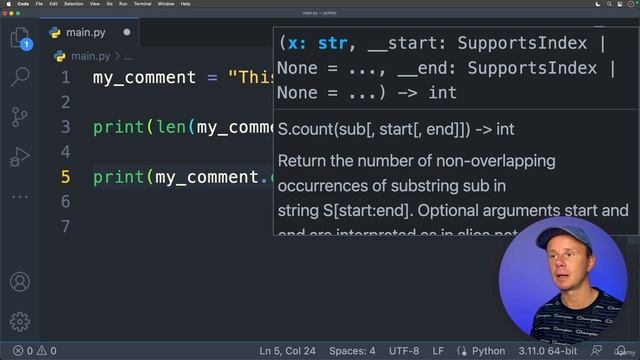
Task: Select the 3.11.0 64-bit interpreter
Action: tap(548, 351)
